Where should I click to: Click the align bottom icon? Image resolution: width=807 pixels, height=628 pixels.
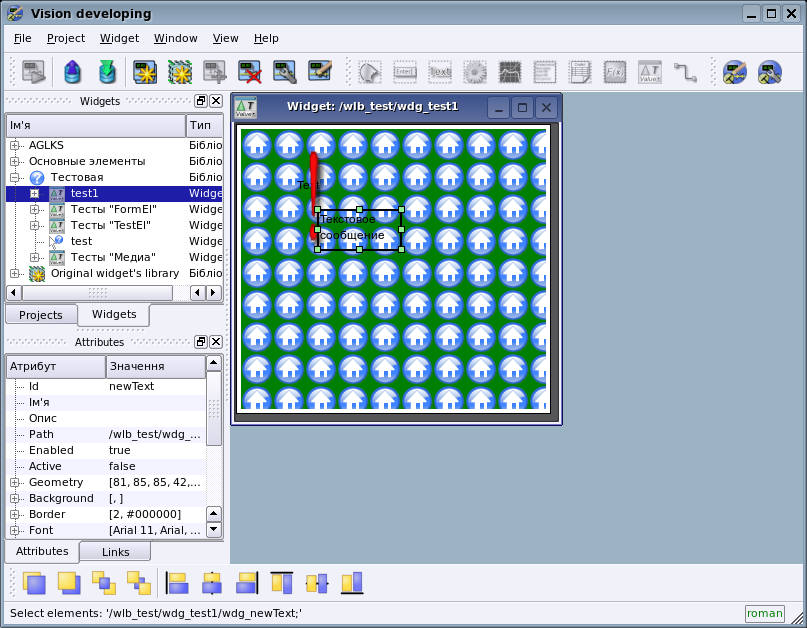351,582
